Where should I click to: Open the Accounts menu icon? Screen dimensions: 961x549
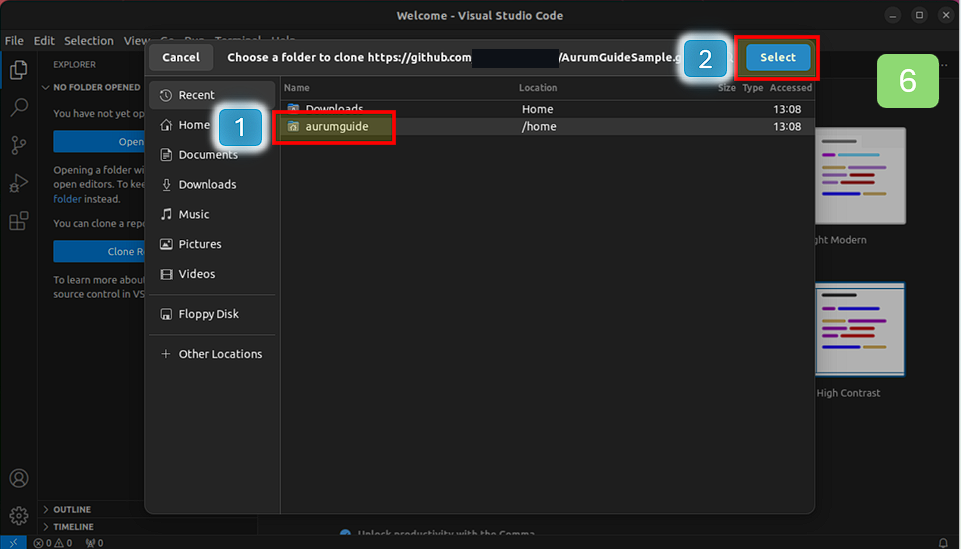click(x=18, y=478)
